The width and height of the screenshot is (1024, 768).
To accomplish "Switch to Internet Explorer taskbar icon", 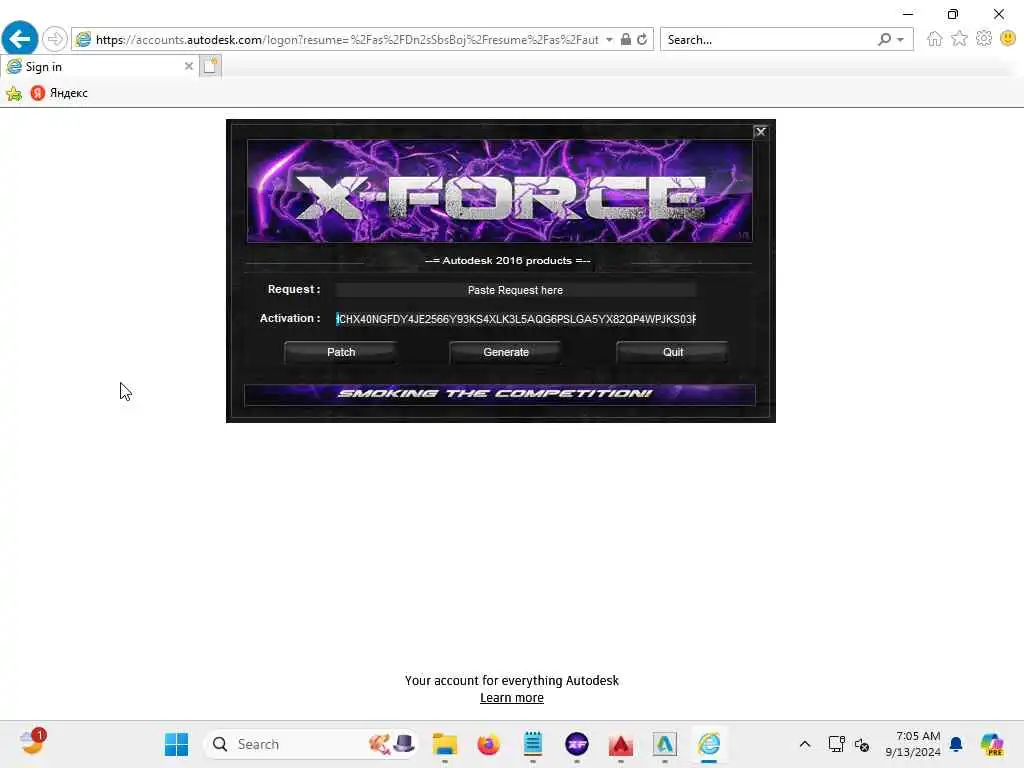I will pos(709,744).
